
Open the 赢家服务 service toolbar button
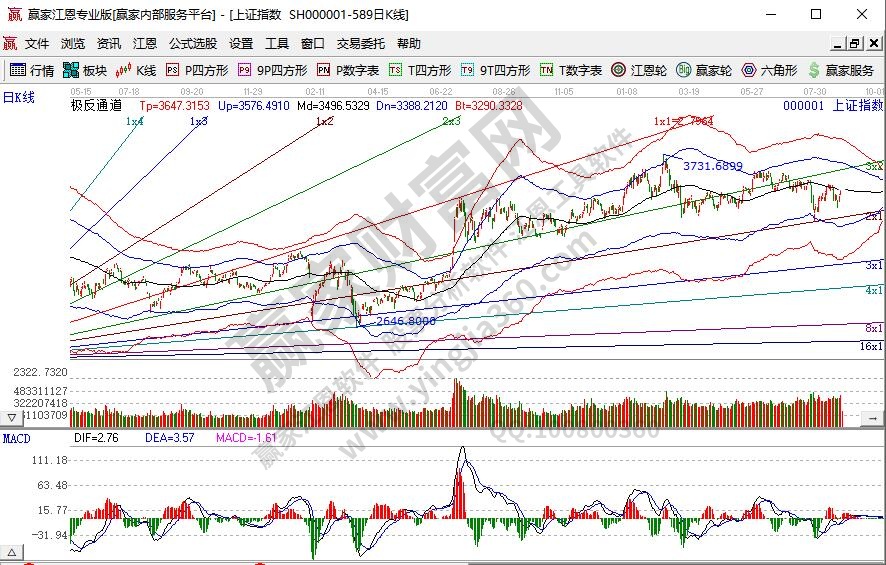[x=841, y=70]
